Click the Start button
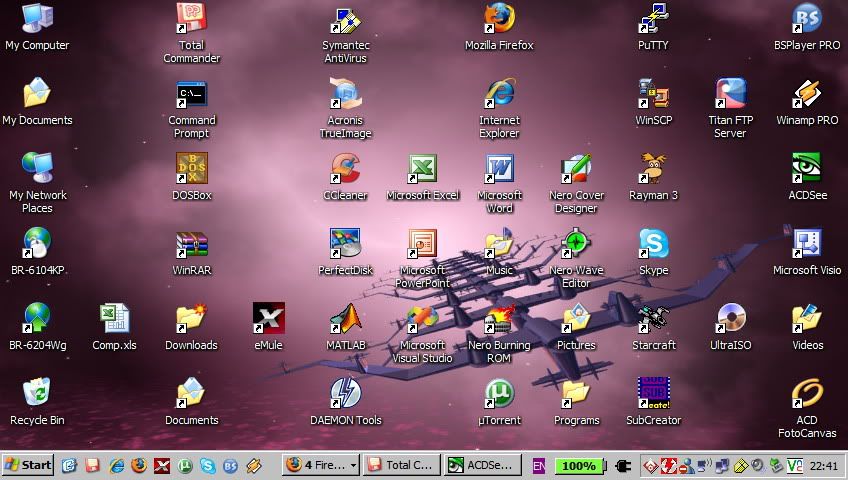This screenshot has width=848, height=480. 28,465
